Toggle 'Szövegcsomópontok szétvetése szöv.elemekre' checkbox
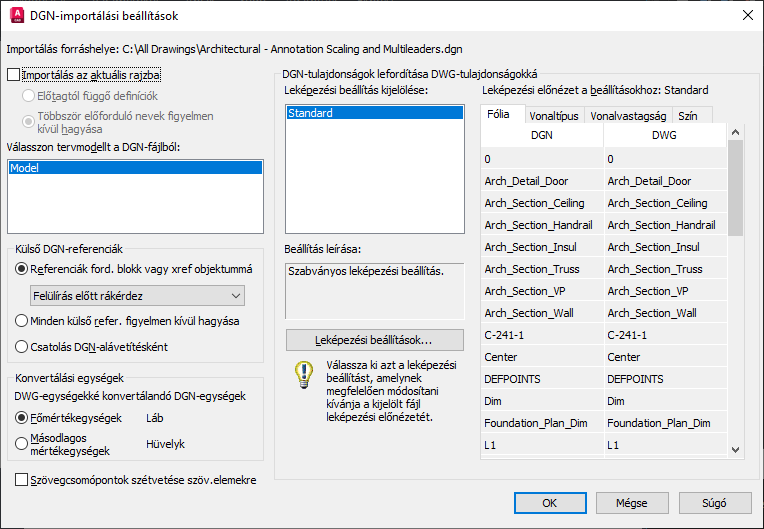The height and width of the screenshot is (529, 764). [21, 480]
